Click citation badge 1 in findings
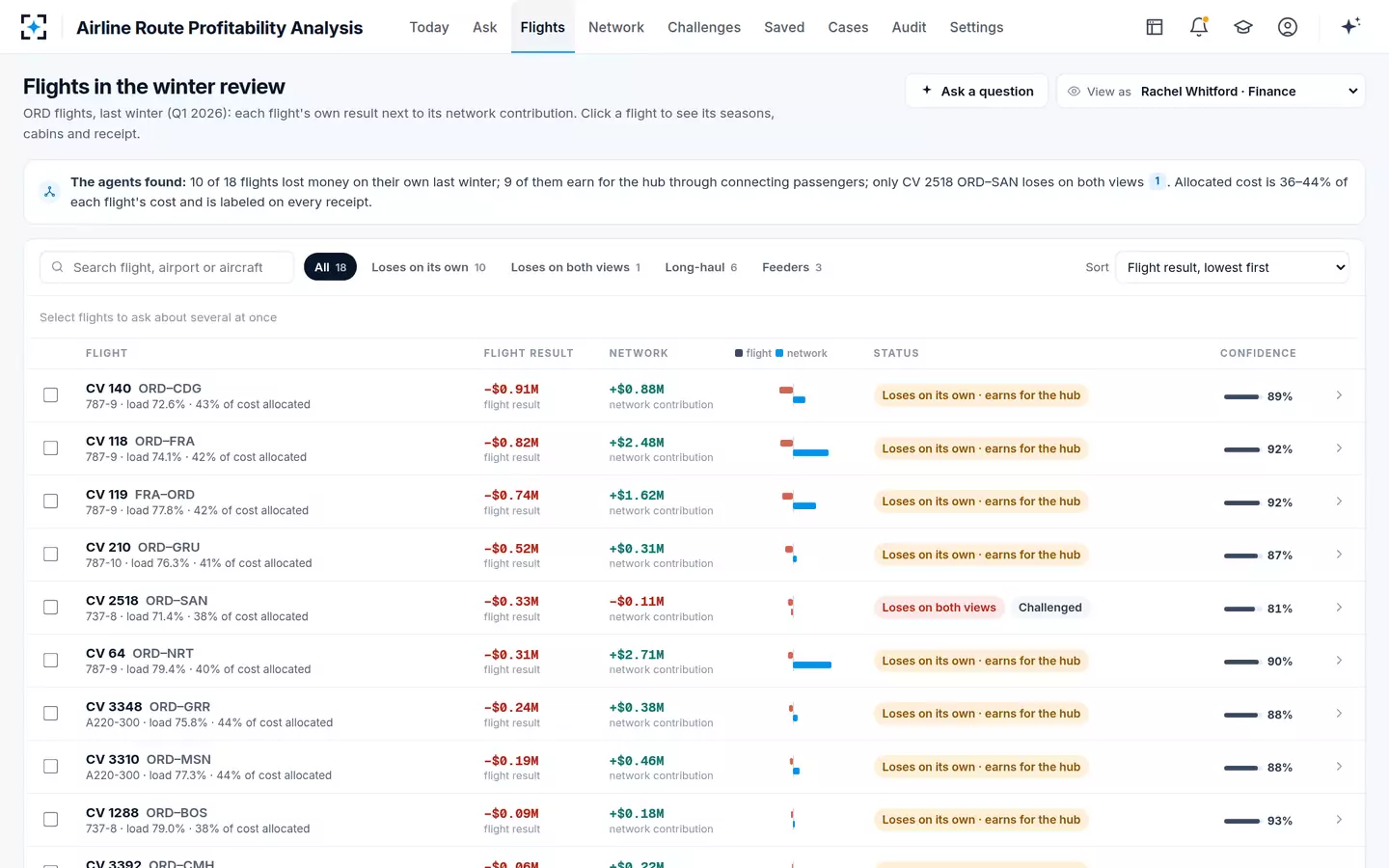1389x868 pixels. [1157, 181]
